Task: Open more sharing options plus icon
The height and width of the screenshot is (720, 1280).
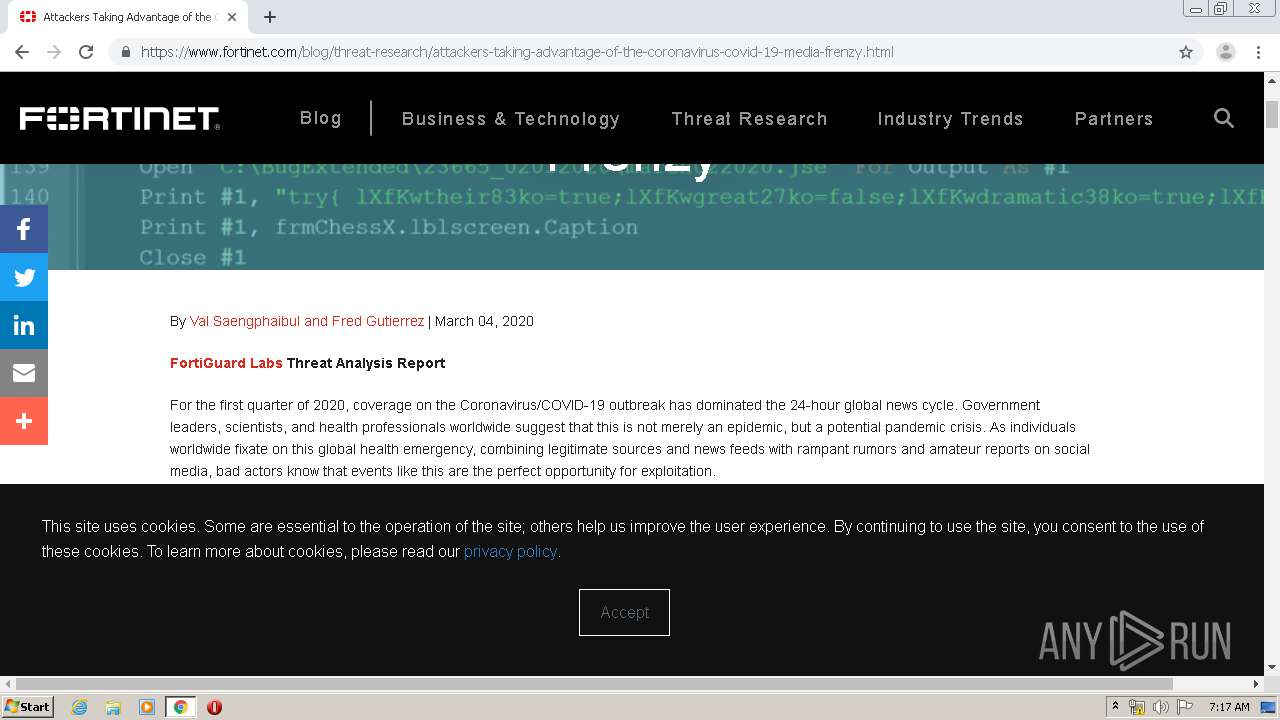Action: [x=24, y=421]
